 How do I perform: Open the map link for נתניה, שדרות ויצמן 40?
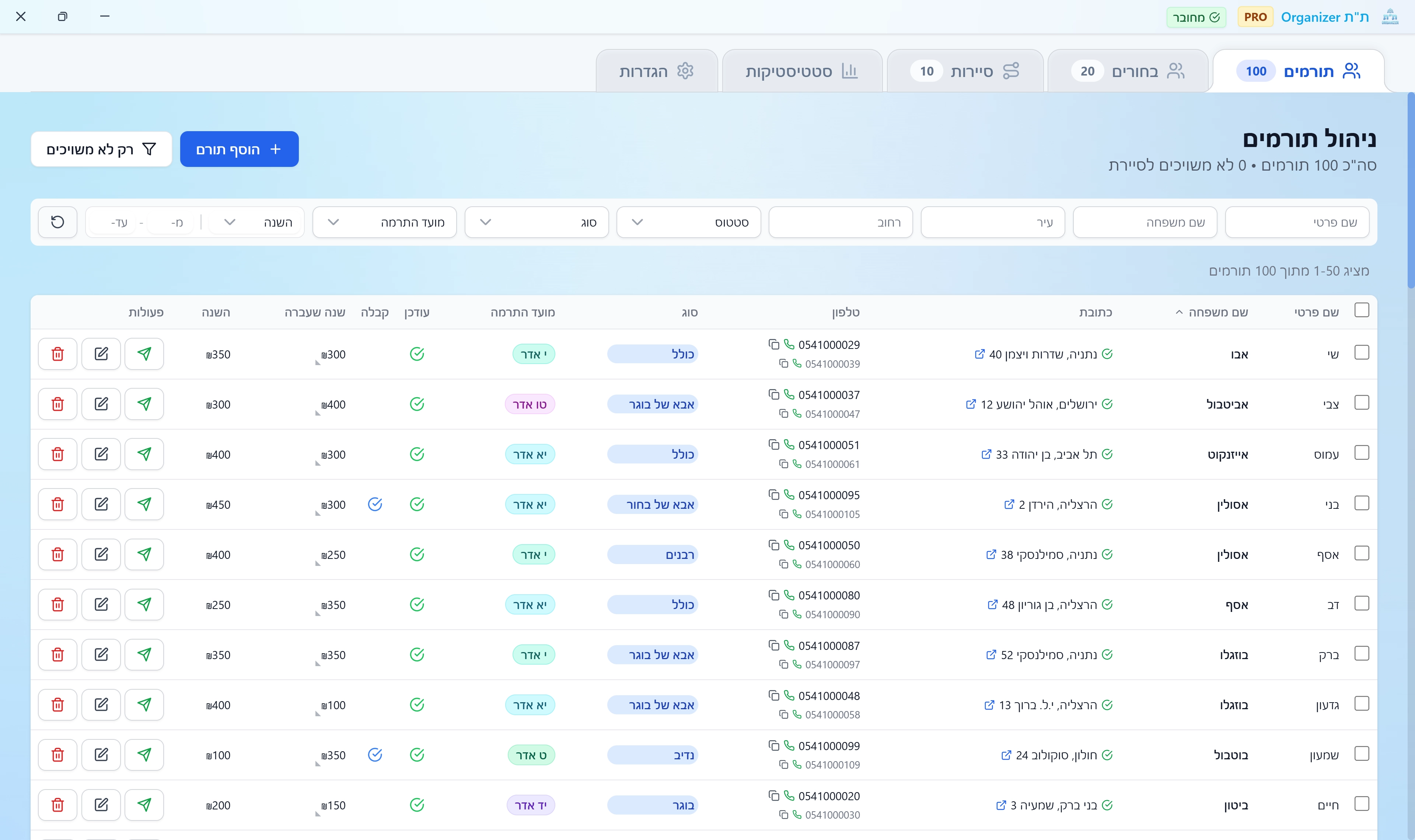point(980,354)
